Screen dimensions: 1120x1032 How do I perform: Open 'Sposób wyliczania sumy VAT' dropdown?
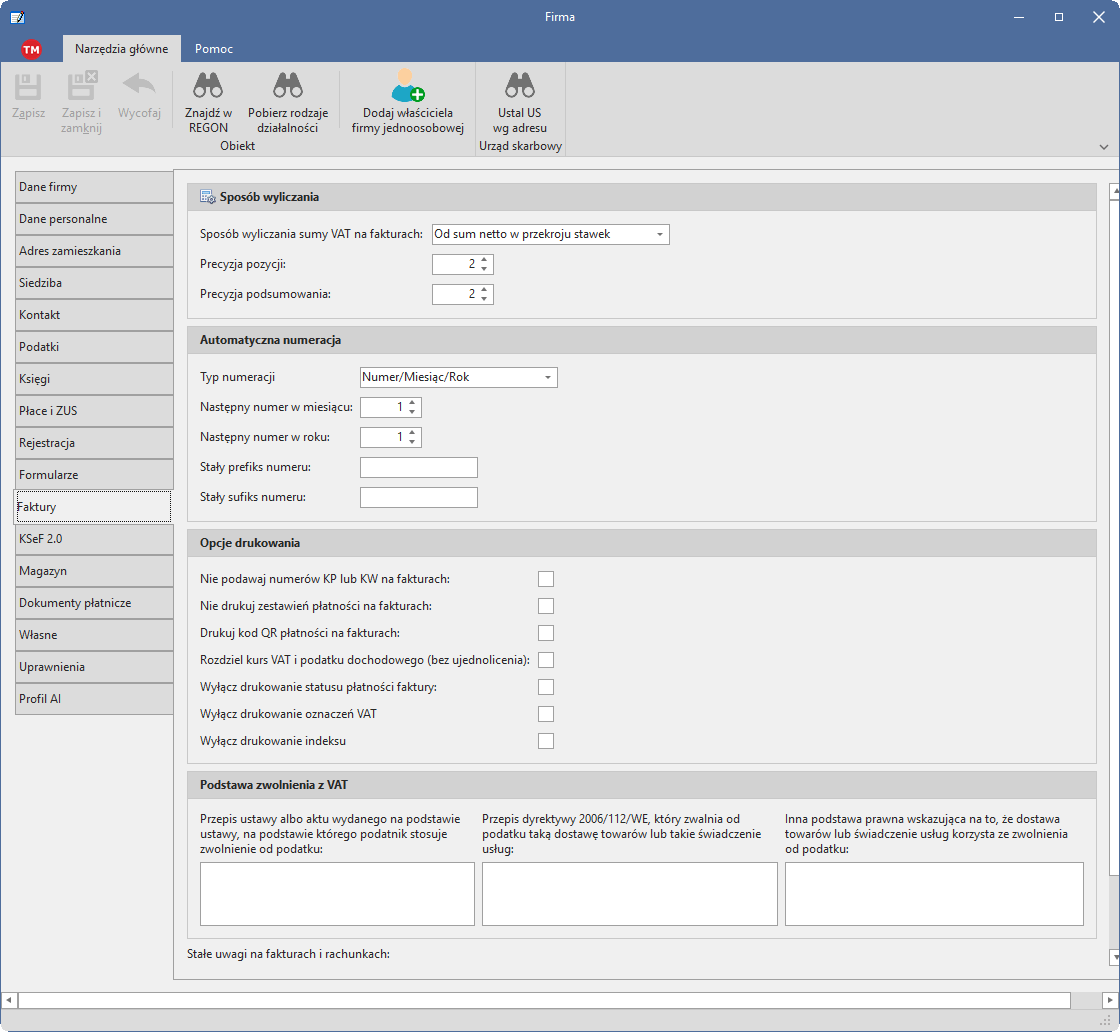pyautogui.click(x=660, y=234)
